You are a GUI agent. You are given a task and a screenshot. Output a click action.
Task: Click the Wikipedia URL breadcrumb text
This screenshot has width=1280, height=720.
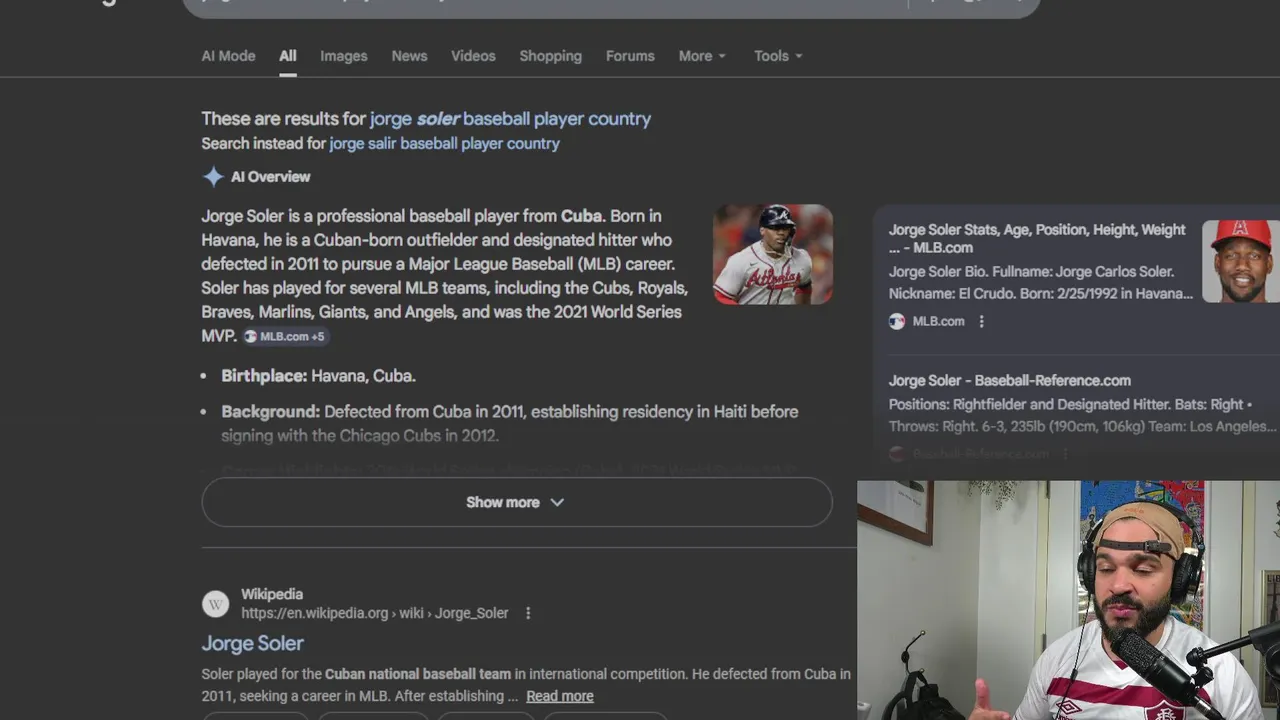tap(375, 613)
